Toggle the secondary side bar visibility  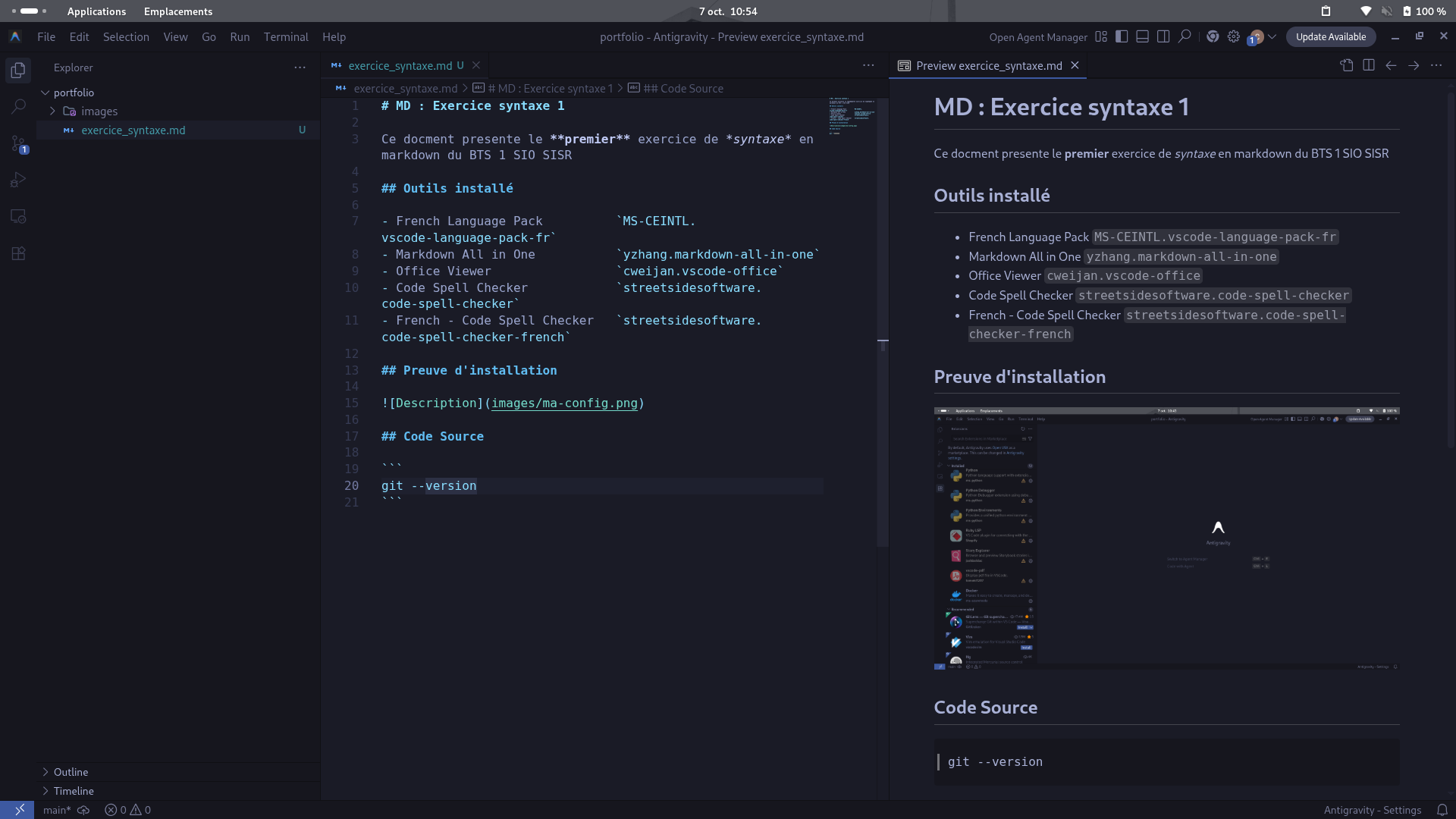click(x=1163, y=36)
